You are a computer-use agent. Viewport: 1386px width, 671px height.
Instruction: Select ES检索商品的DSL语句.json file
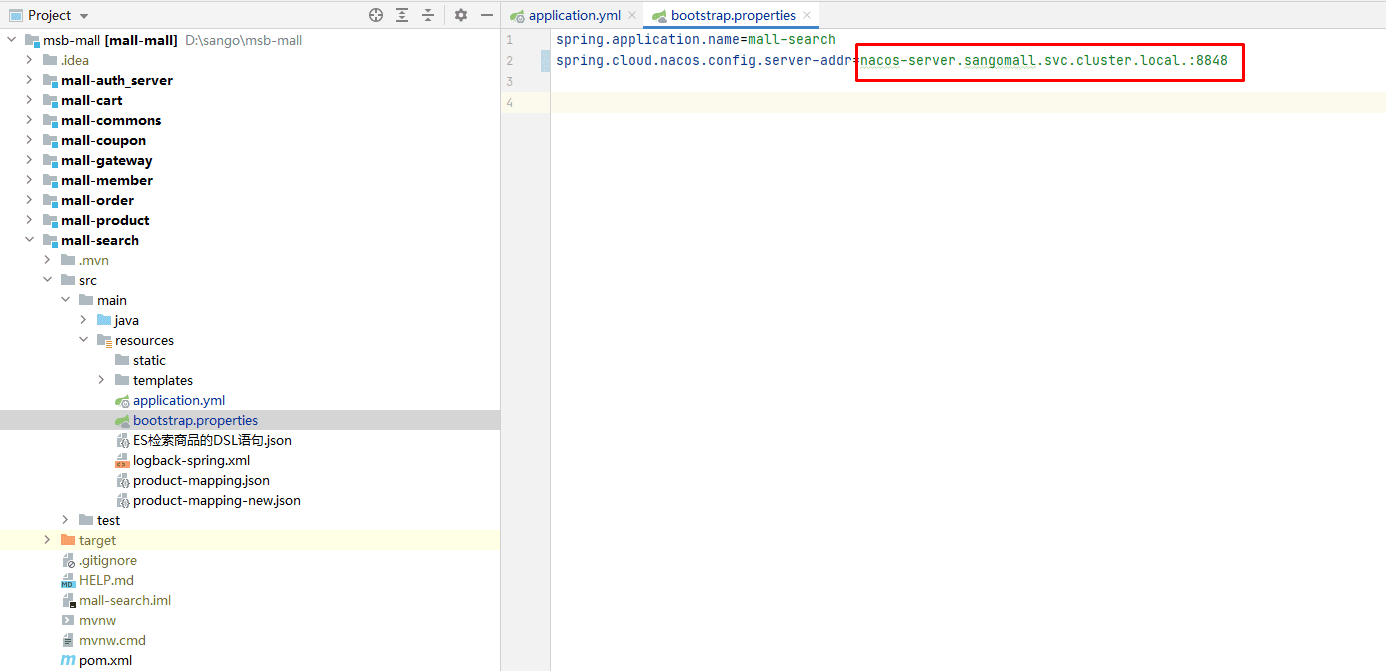212,440
